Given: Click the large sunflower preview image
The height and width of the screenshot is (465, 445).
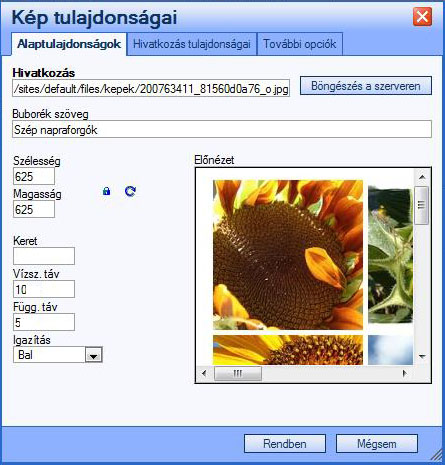Looking at the screenshot, I should coord(288,255).
